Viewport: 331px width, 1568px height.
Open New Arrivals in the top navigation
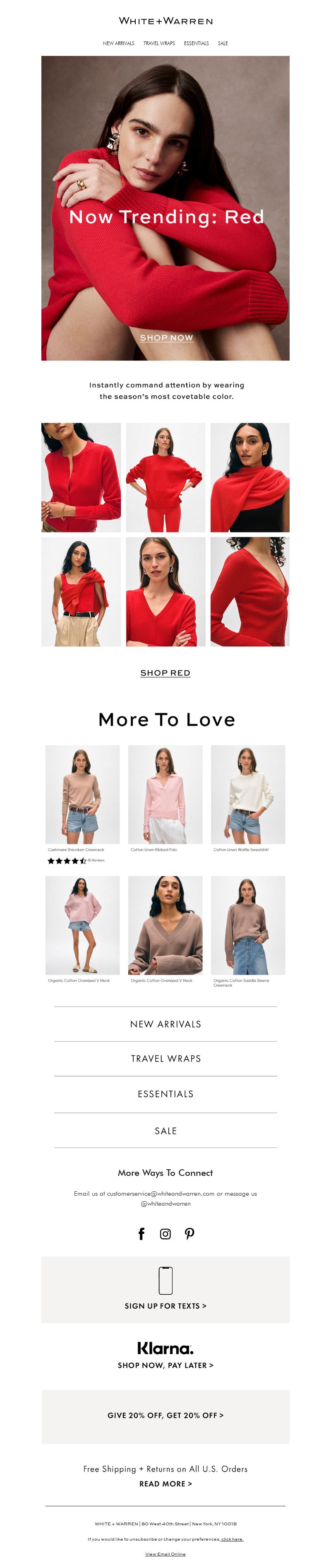(x=119, y=43)
